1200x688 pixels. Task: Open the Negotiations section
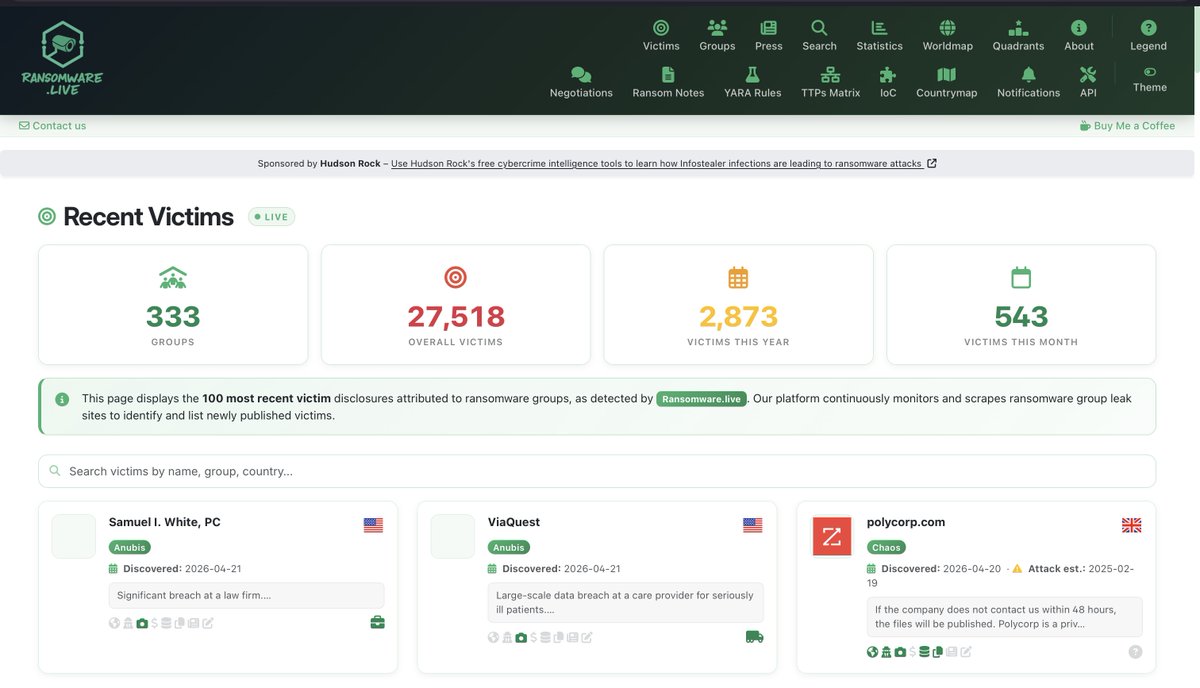pyautogui.click(x=581, y=82)
